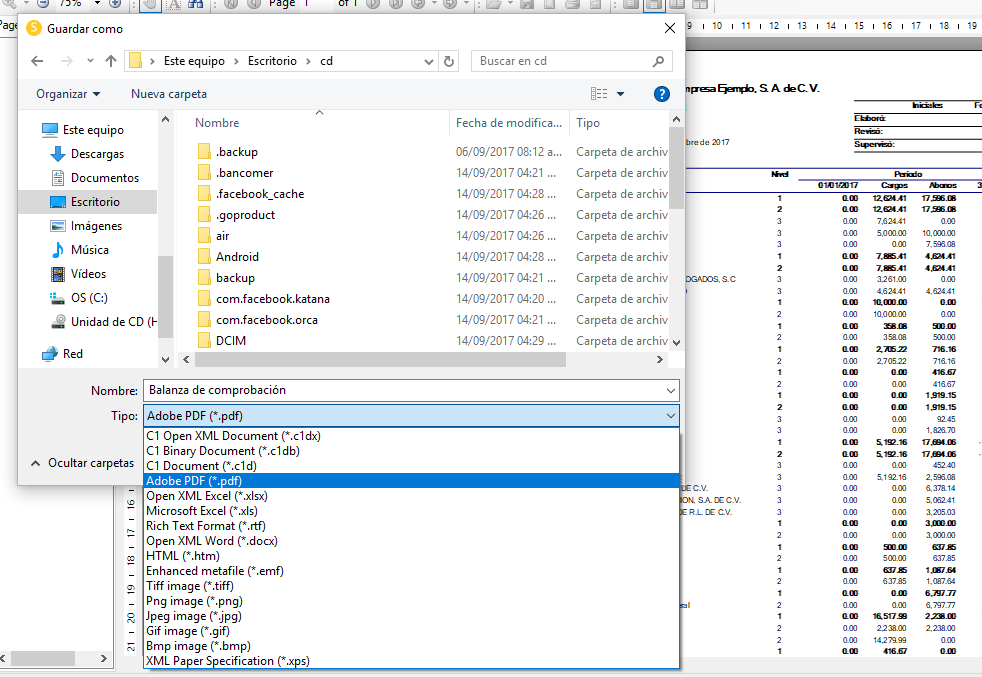Pick Png image (*.png) from list
The width and height of the screenshot is (982, 677).
pos(194,601)
